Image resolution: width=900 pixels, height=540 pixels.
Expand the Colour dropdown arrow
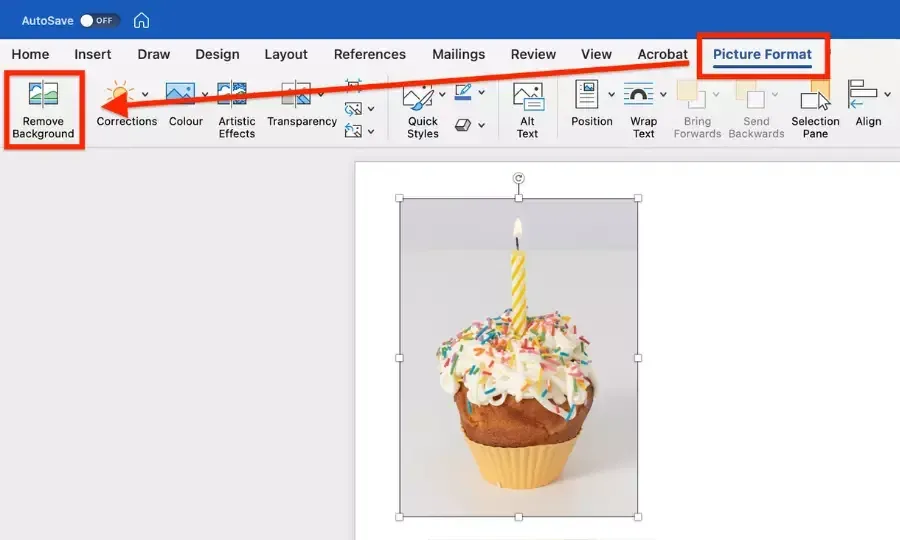[x=205, y=95]
